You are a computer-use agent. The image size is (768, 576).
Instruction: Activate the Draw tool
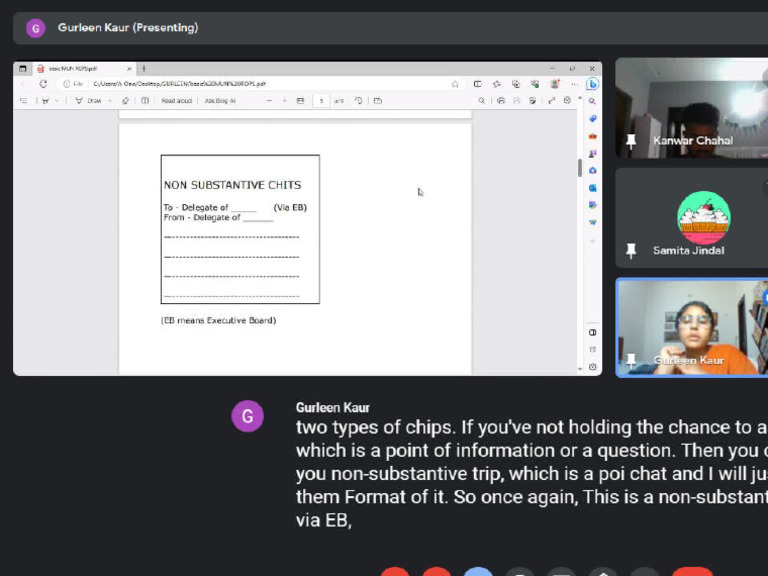(x=88, y=100)
